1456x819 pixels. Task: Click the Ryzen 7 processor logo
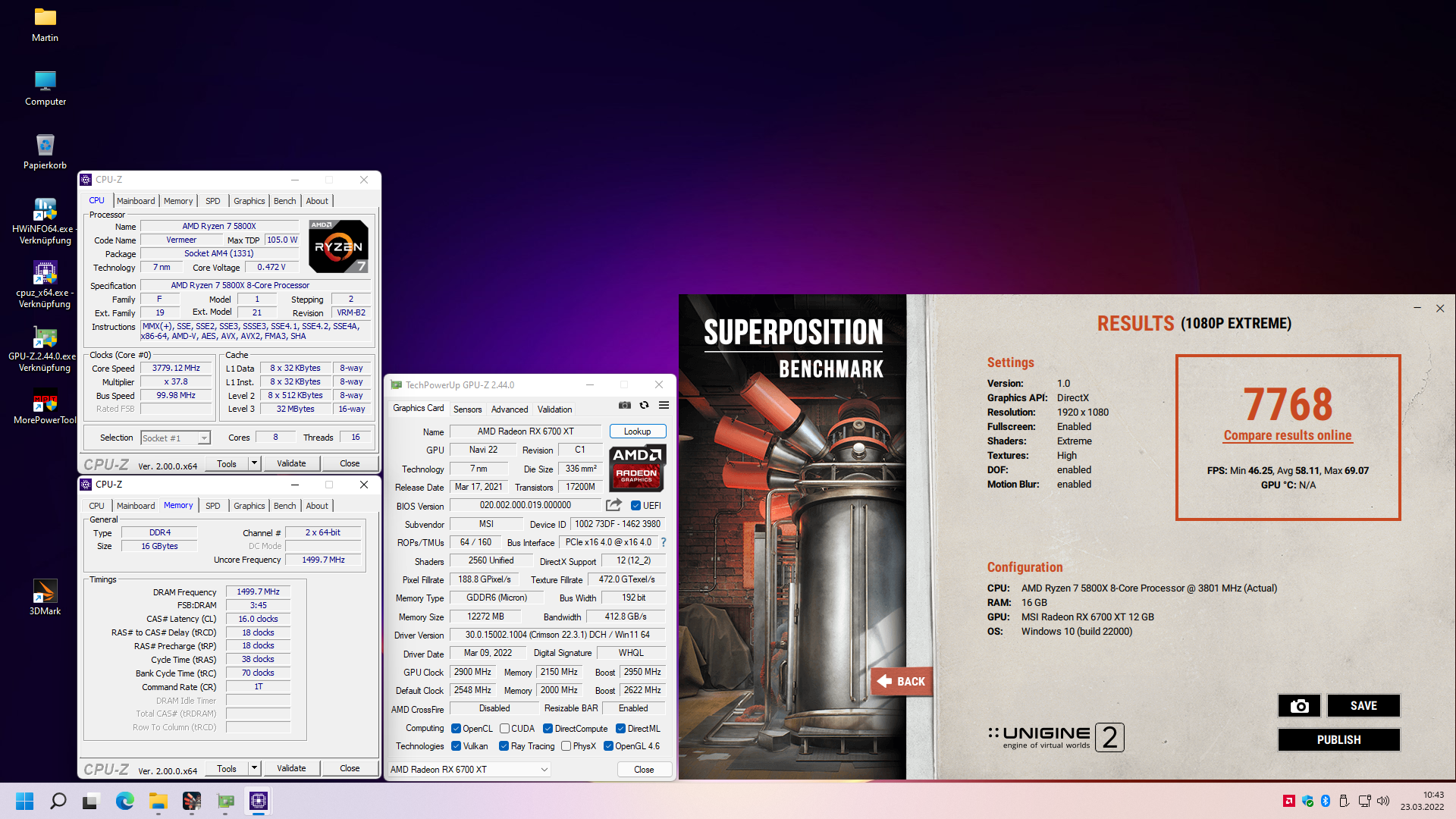click(x=338, y=246)
